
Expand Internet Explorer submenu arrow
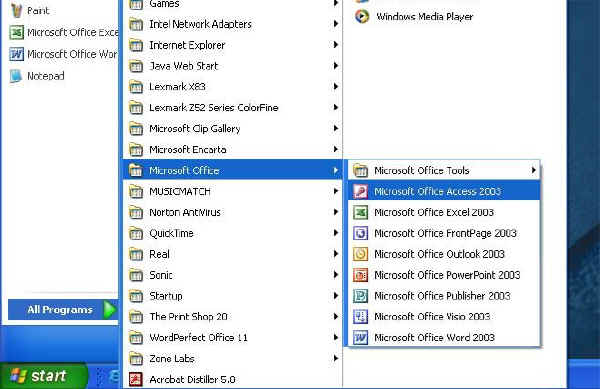pos(336,45)
